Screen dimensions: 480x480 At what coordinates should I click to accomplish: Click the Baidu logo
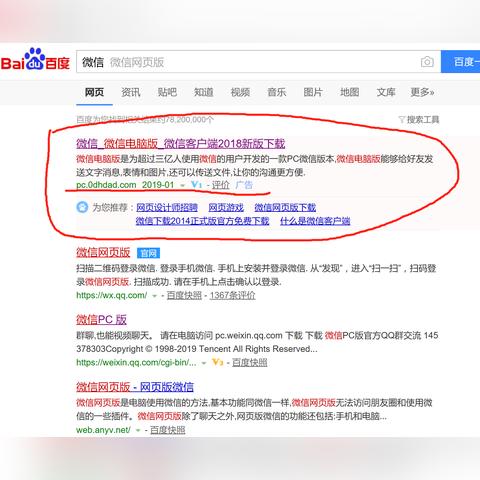pos(35,60)
